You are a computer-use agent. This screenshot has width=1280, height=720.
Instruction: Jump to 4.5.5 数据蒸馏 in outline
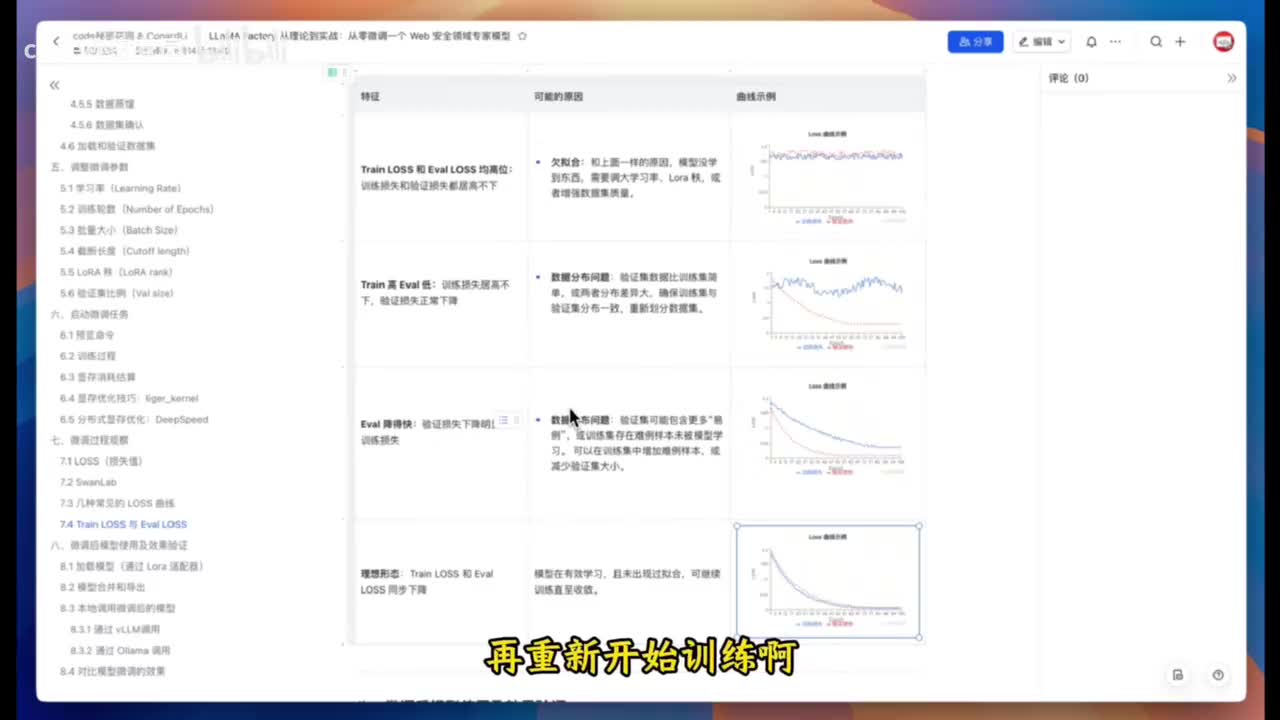pos(102,104)
